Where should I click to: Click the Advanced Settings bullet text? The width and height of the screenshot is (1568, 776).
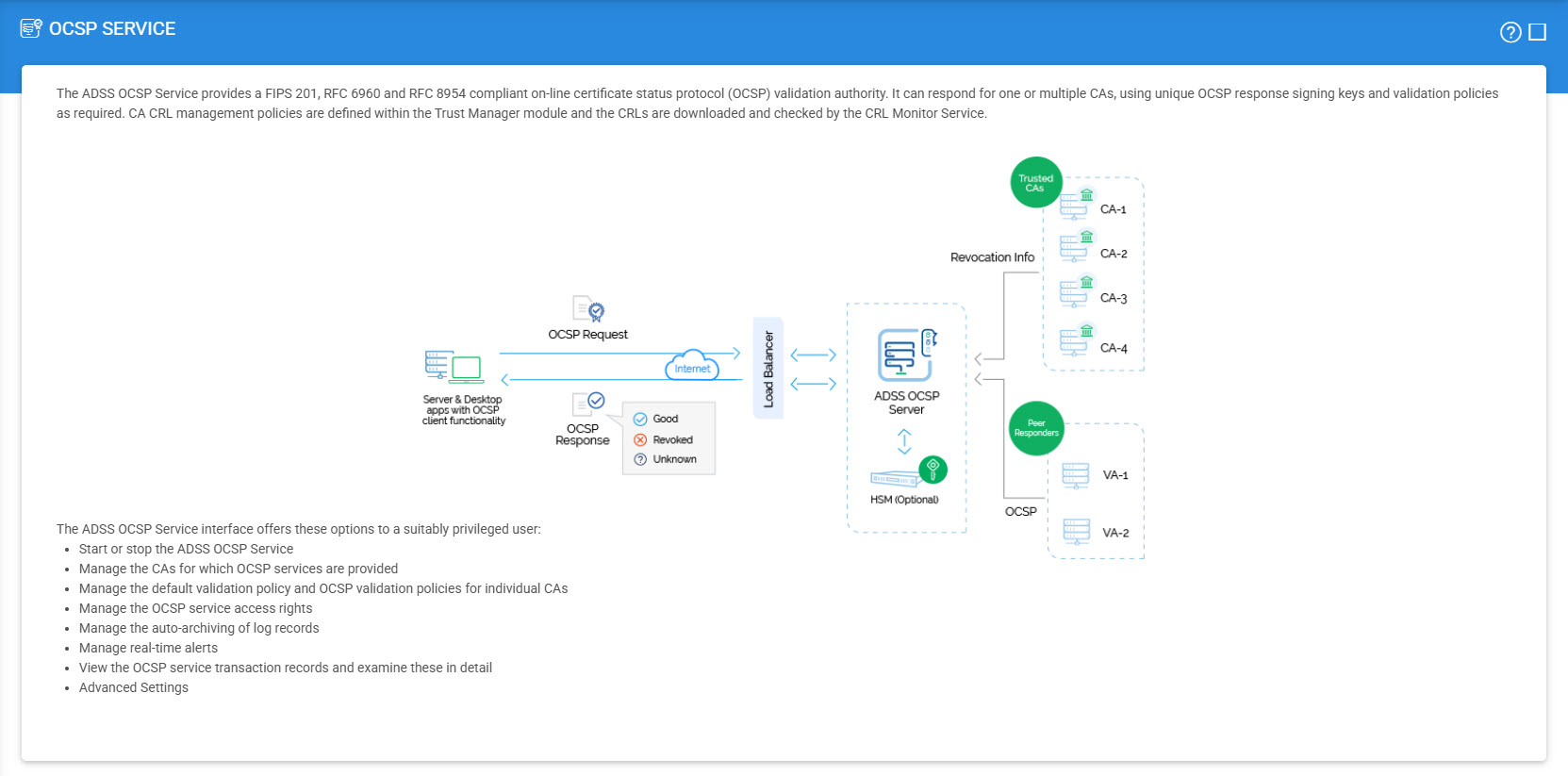134,687
